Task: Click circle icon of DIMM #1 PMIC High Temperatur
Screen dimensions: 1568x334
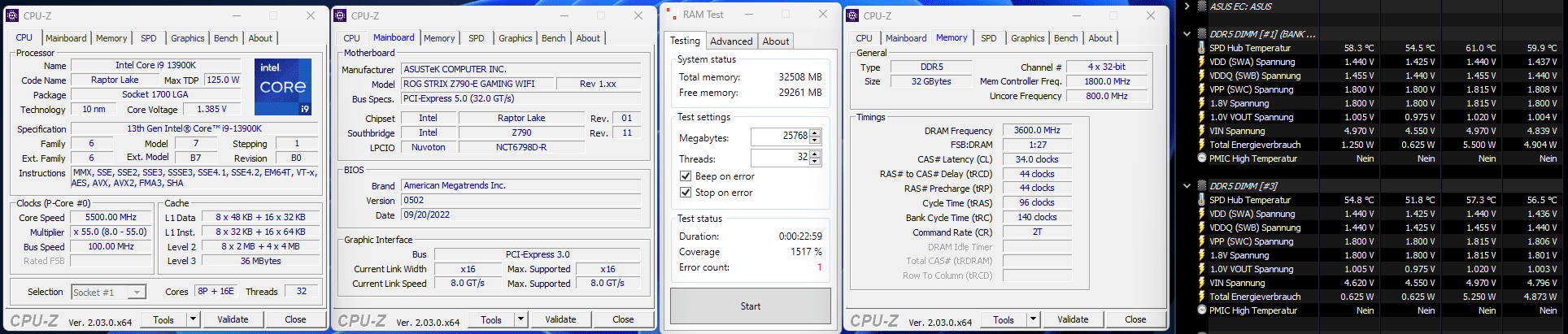Action: click(1202, 158)
